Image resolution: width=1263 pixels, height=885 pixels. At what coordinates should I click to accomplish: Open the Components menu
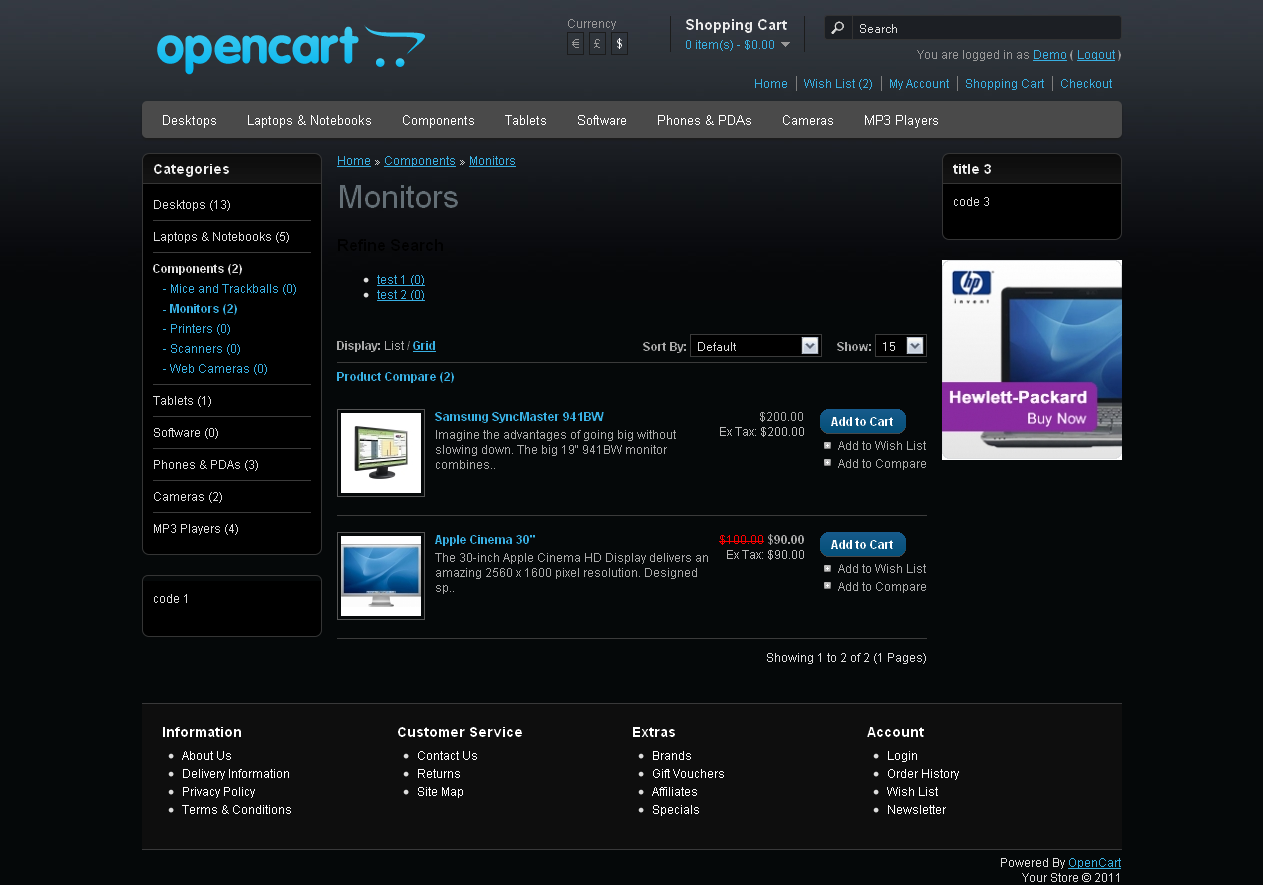pos(438,120)
